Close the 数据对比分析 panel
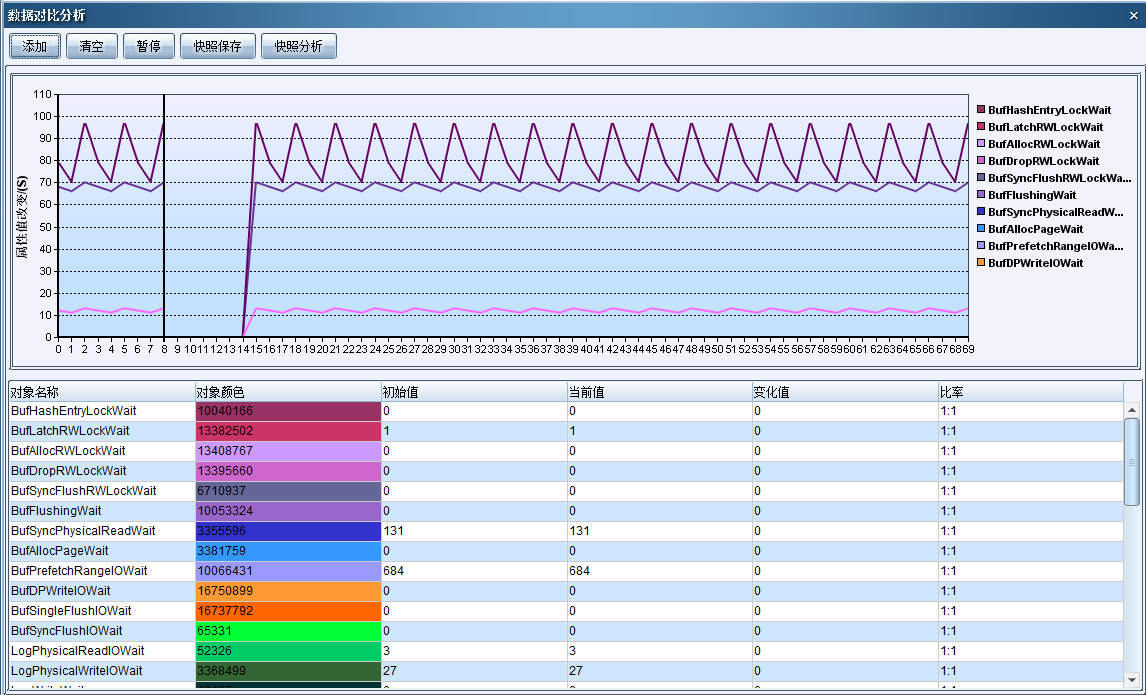This screenshot has height=695, width=1146. pos(1132,15)
